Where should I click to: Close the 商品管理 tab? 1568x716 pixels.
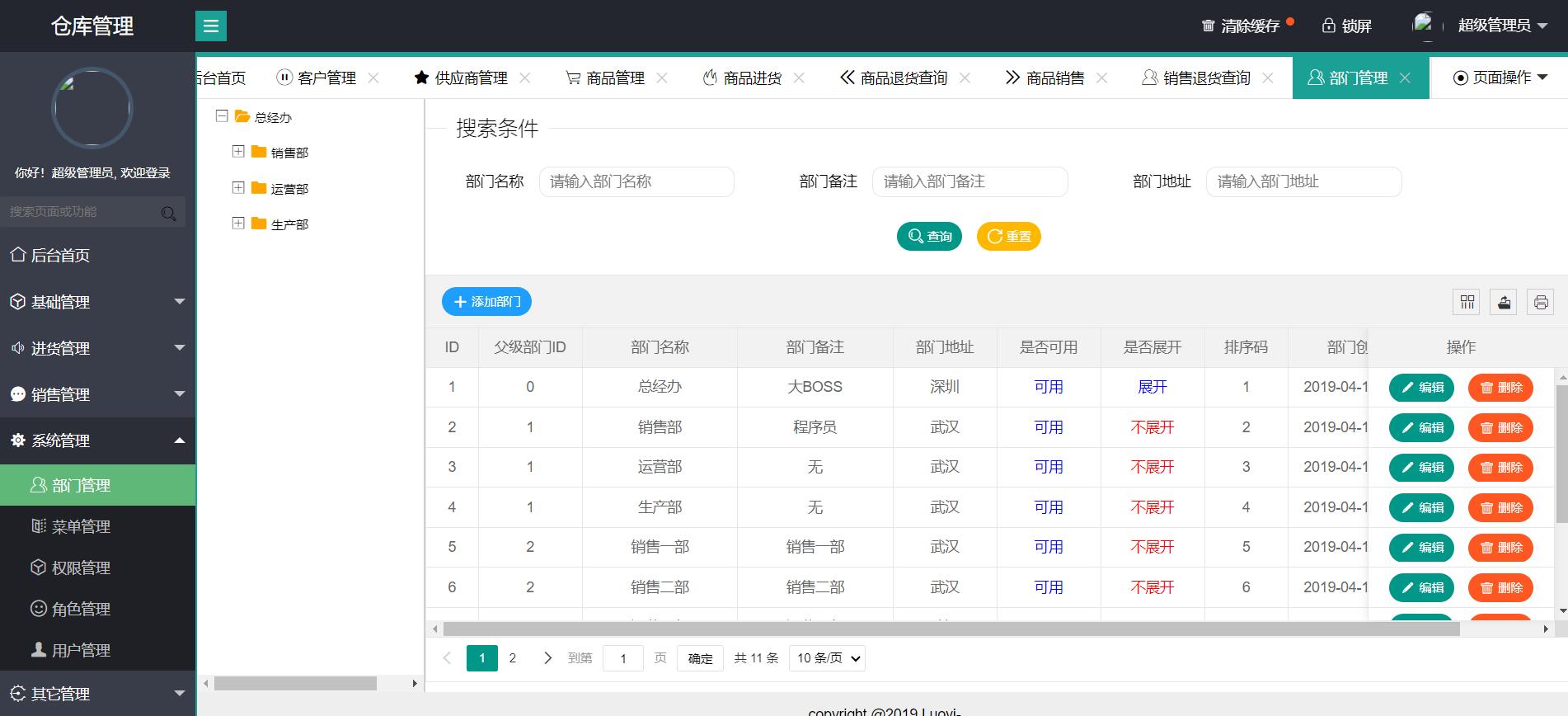pos(662,78)
